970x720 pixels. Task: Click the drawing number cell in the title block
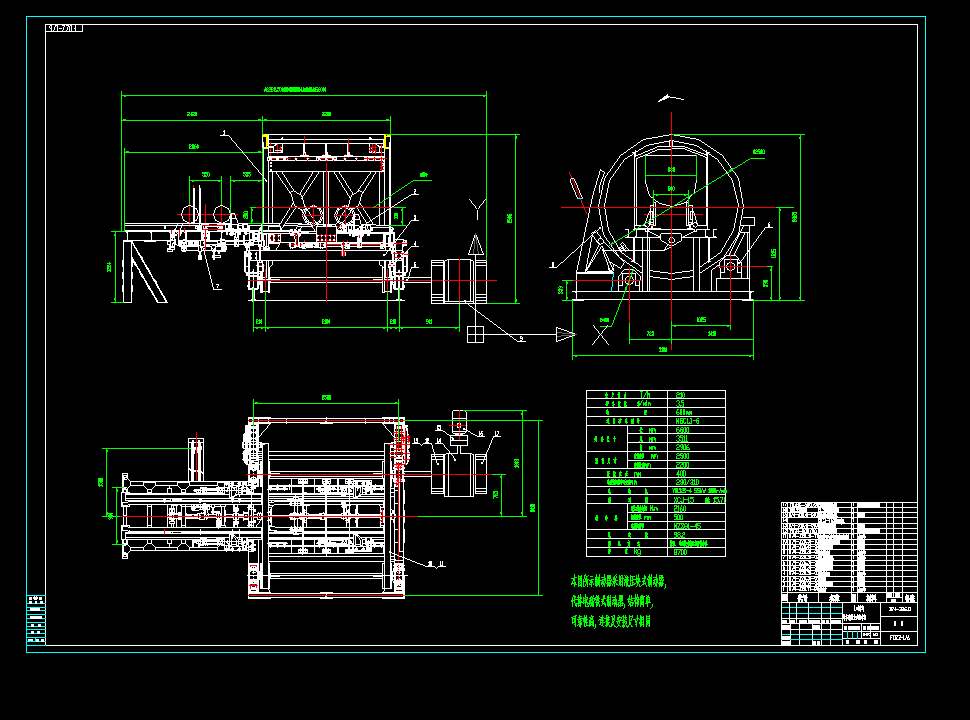tap(899, 638)
